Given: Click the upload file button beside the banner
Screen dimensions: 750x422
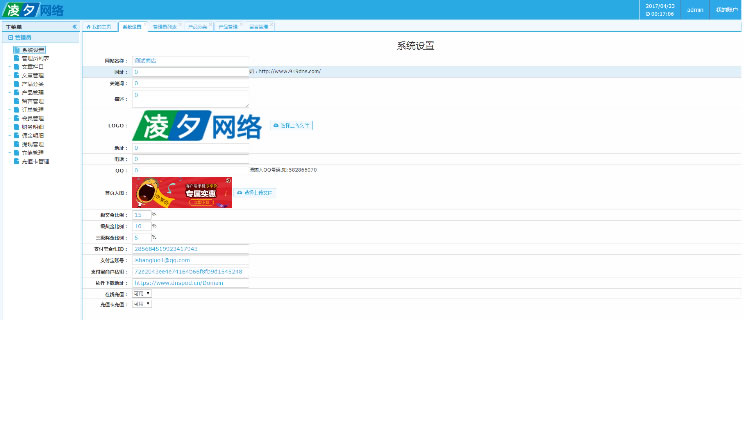Looking at the screenshot, I should tap(255, 192).
